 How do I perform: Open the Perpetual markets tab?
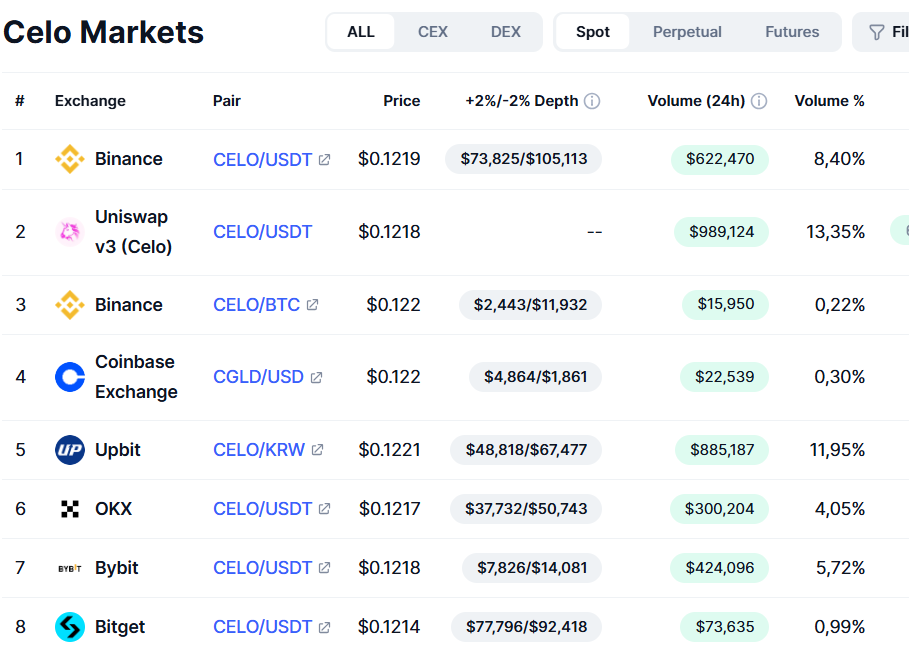coord(687,32)
